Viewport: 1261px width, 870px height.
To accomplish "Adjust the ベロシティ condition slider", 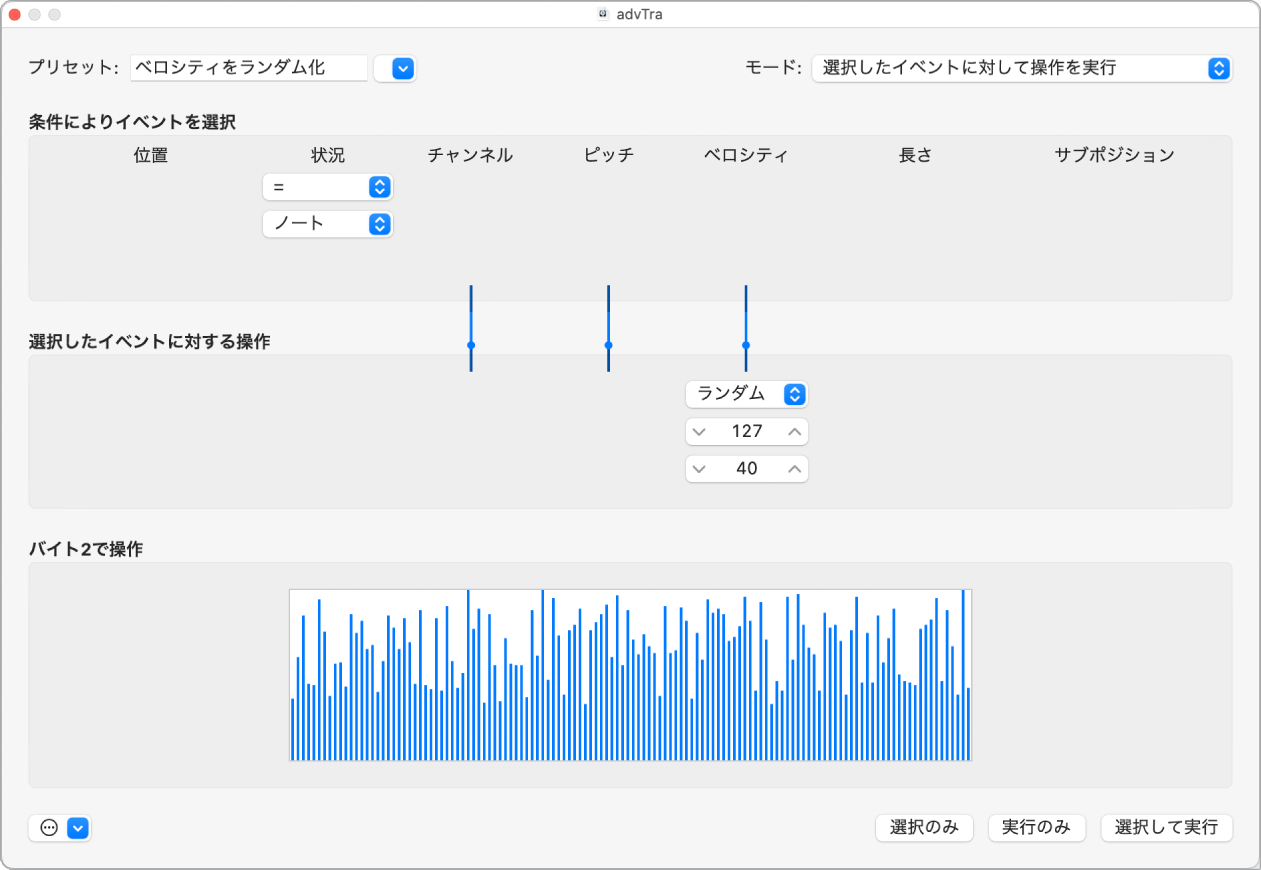I will pos(745,345).
